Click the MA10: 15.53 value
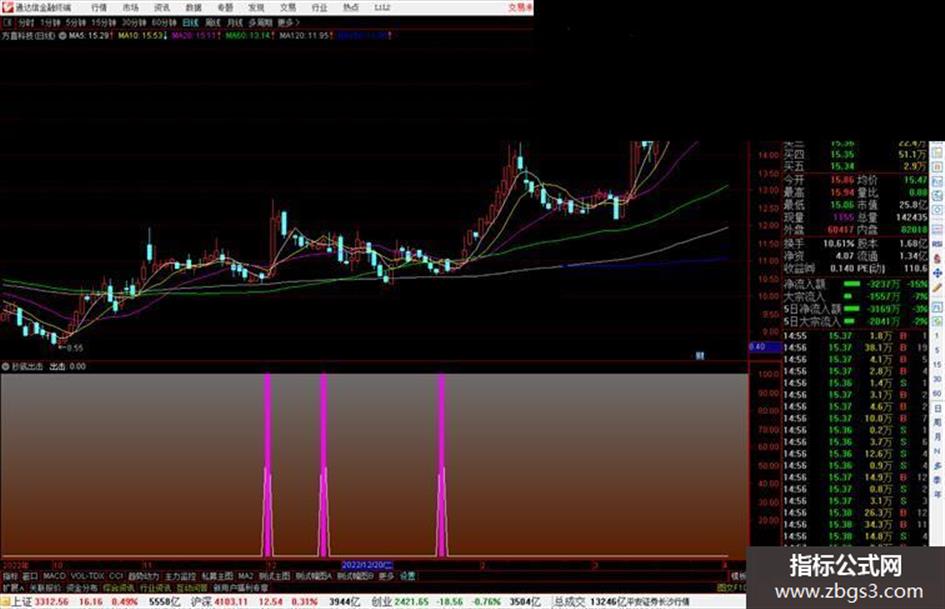This screenshot has width=945, height=609. [141, 36]
